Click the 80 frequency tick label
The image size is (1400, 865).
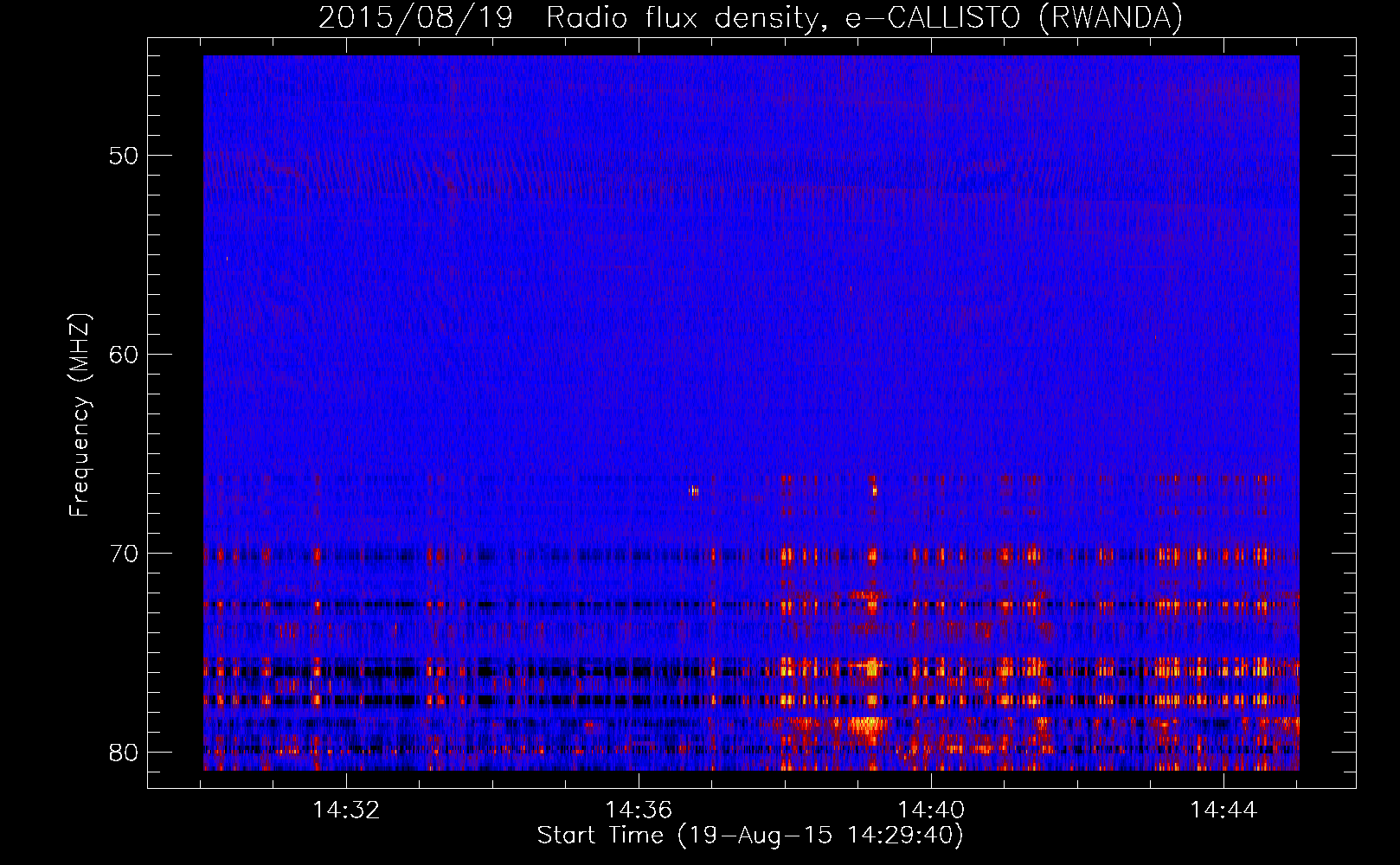click(x=124, y=753)
